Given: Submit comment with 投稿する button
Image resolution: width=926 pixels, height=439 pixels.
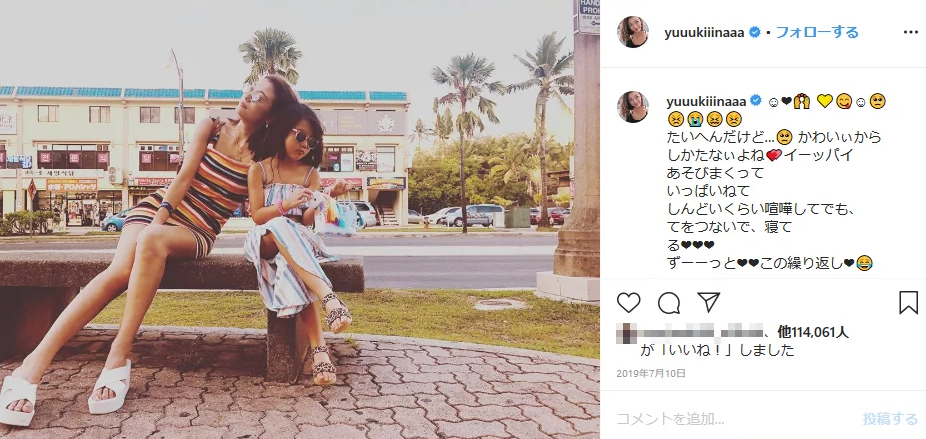Looking at the screenshot, I should coord(890,419).
